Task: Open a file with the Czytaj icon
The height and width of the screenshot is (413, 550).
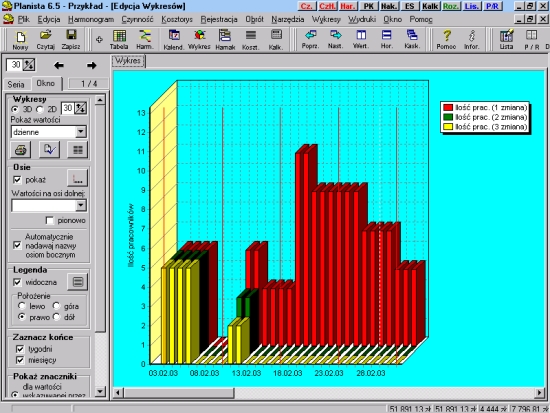Action: pos(46,40)
